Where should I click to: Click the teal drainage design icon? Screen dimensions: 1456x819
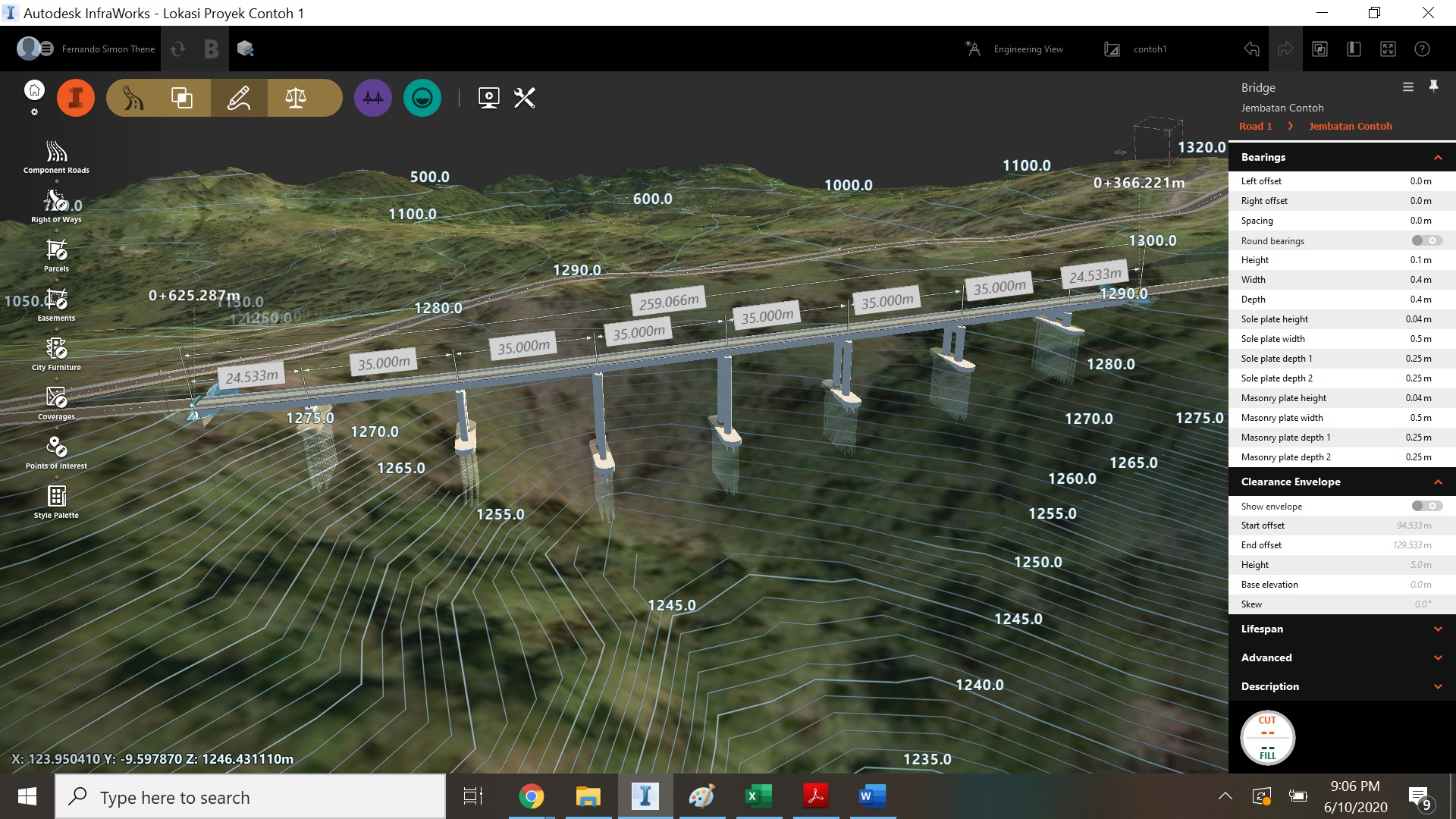click(x=422, y=98)
